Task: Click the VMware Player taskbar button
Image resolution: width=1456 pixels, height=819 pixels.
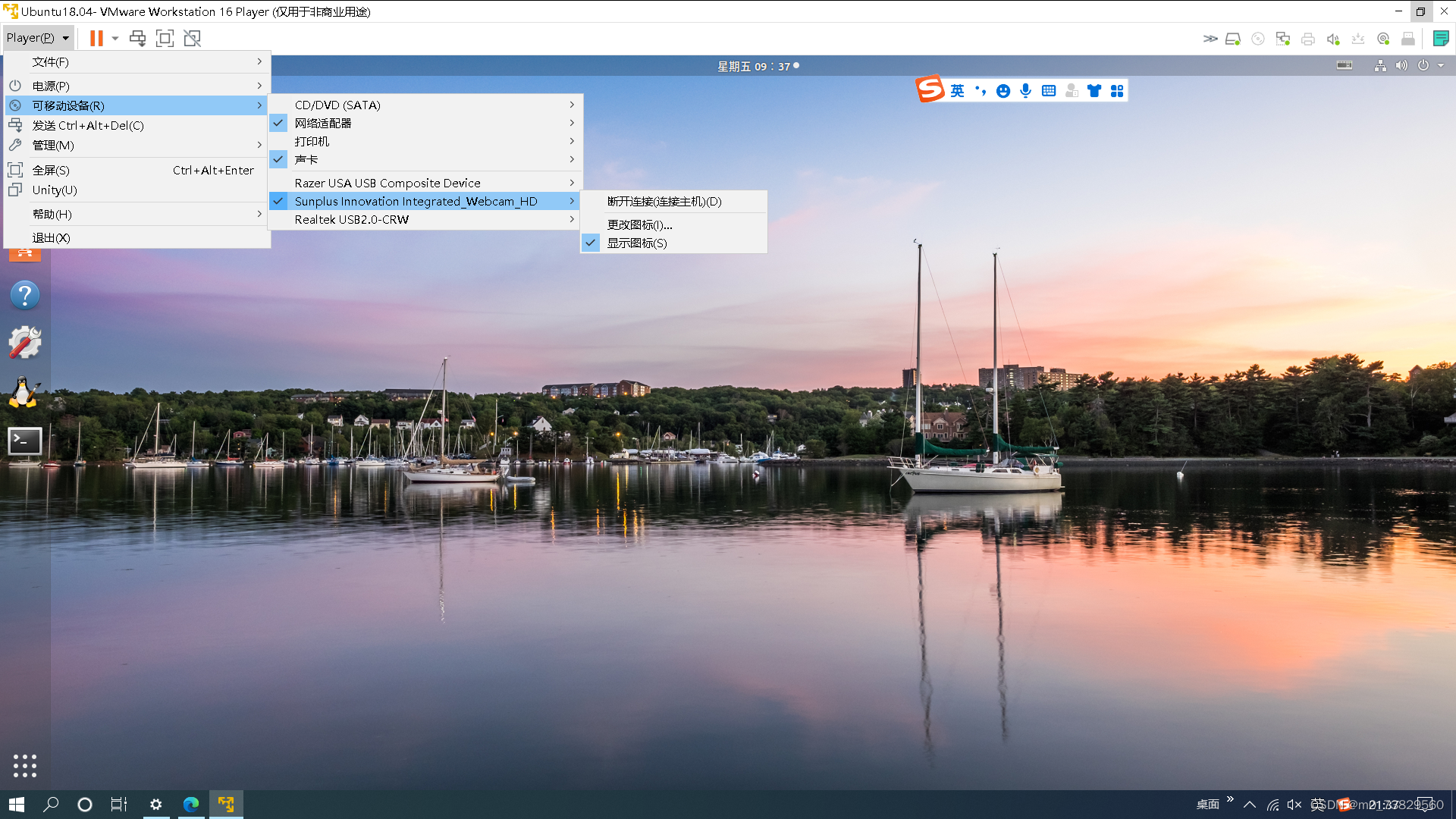Action: click(226, 805)
